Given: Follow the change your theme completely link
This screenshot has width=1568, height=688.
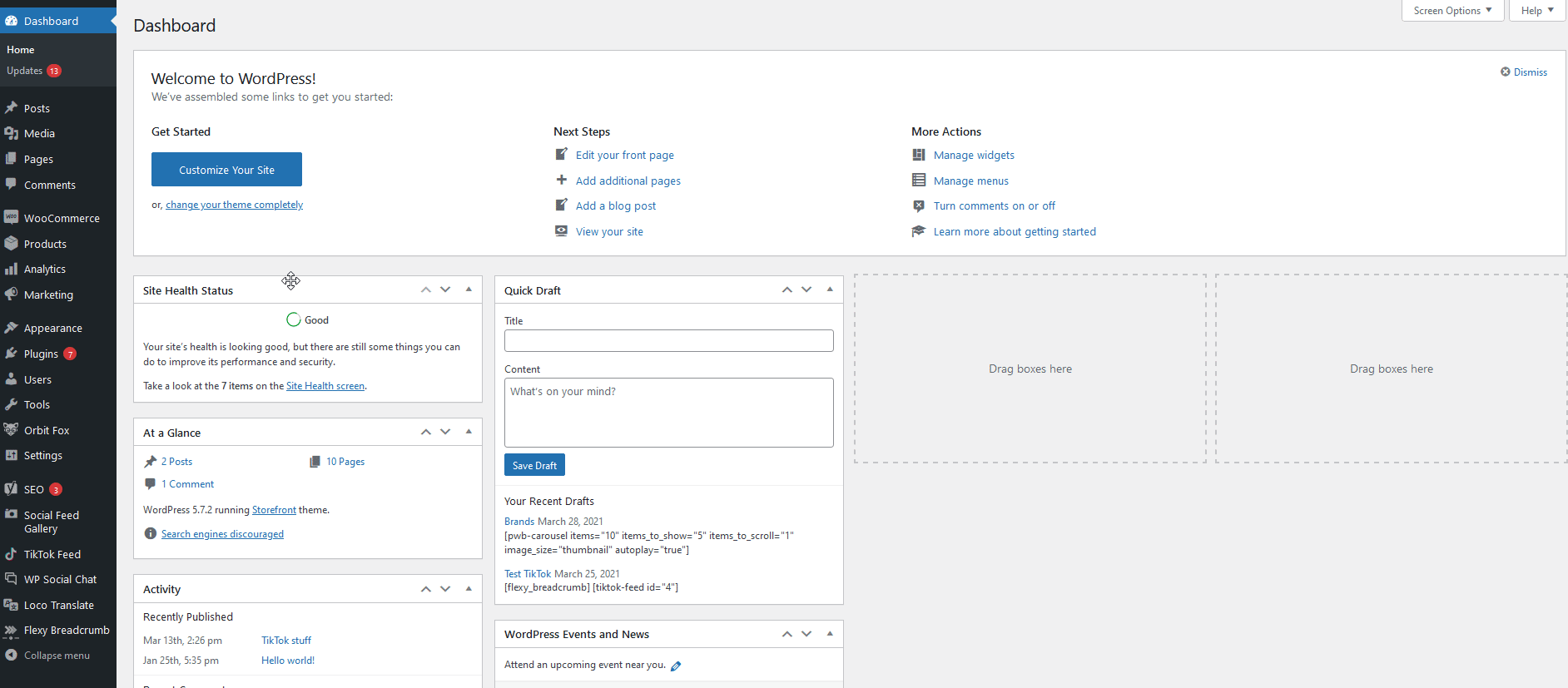Looking at the screenshot, I should [x=234, y=205].
